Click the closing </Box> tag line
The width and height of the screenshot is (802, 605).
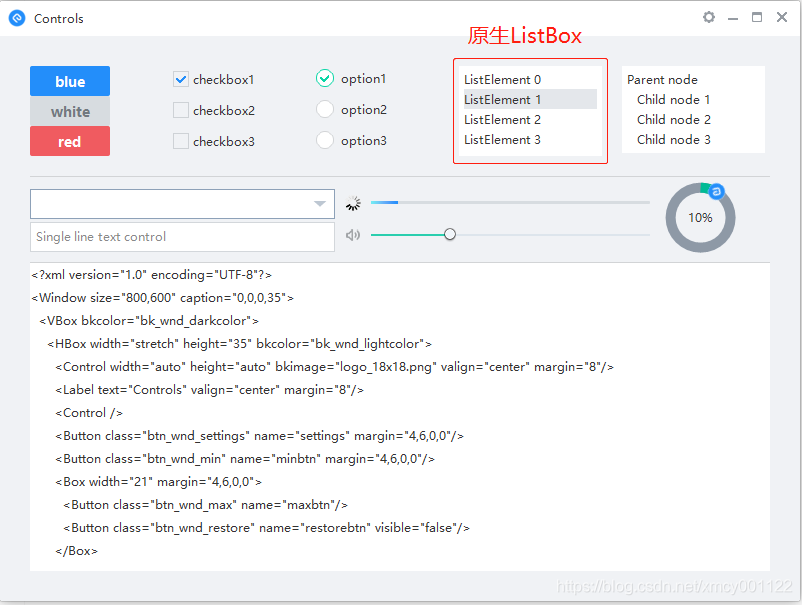tap(76, 551)
